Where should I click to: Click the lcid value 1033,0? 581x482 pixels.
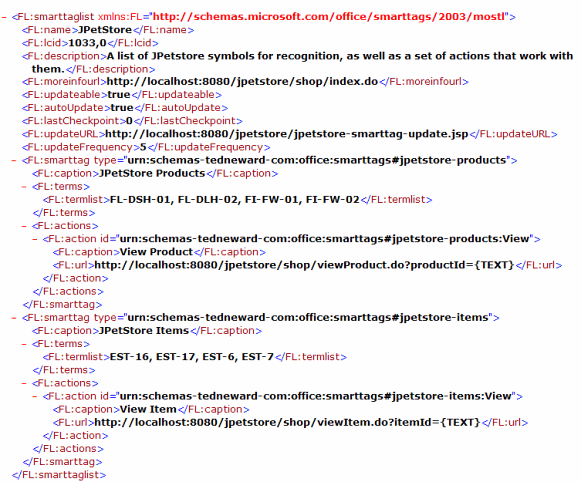click(87, 43)
